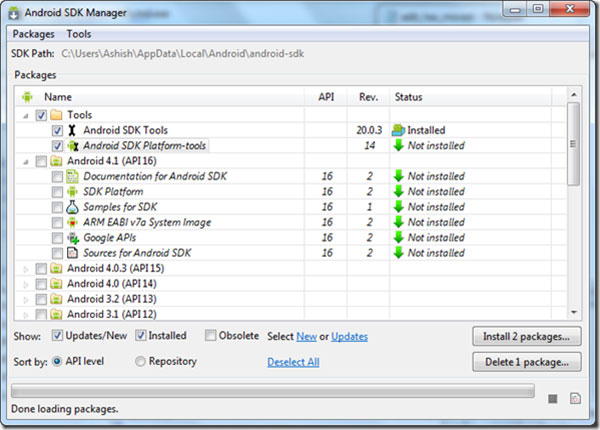Collapse the Tools group
The image size is (600, 430).
[x=26, y=116]
